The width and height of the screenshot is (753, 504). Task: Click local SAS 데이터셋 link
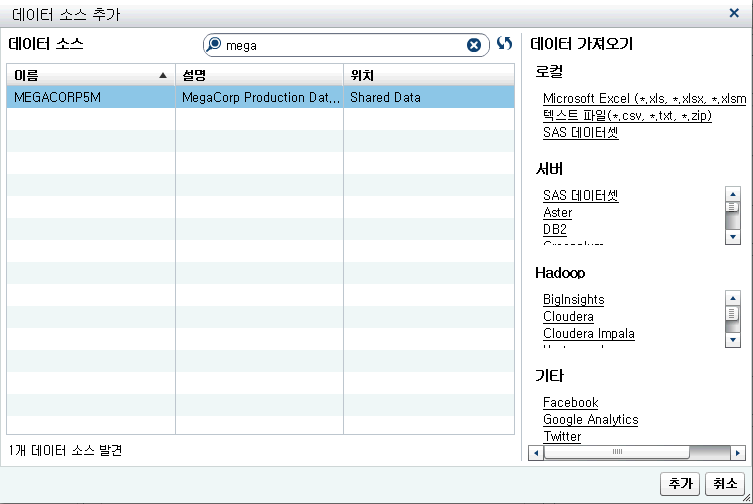click(580, 133)
